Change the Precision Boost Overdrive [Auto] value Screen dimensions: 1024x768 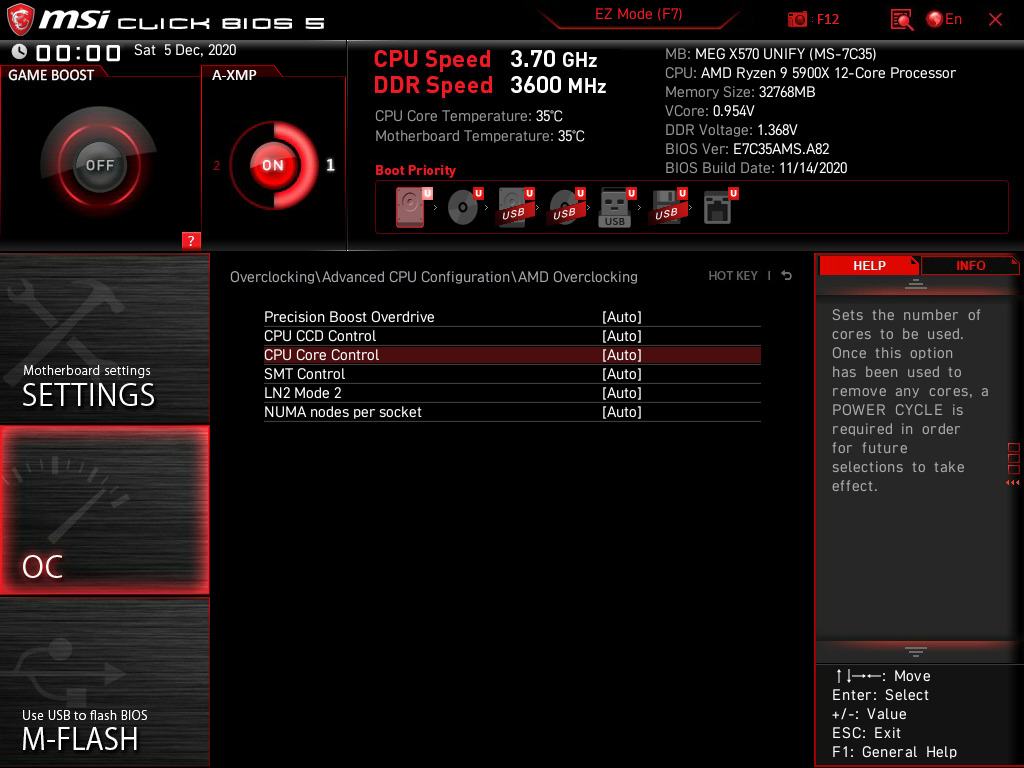click(622, 317)
